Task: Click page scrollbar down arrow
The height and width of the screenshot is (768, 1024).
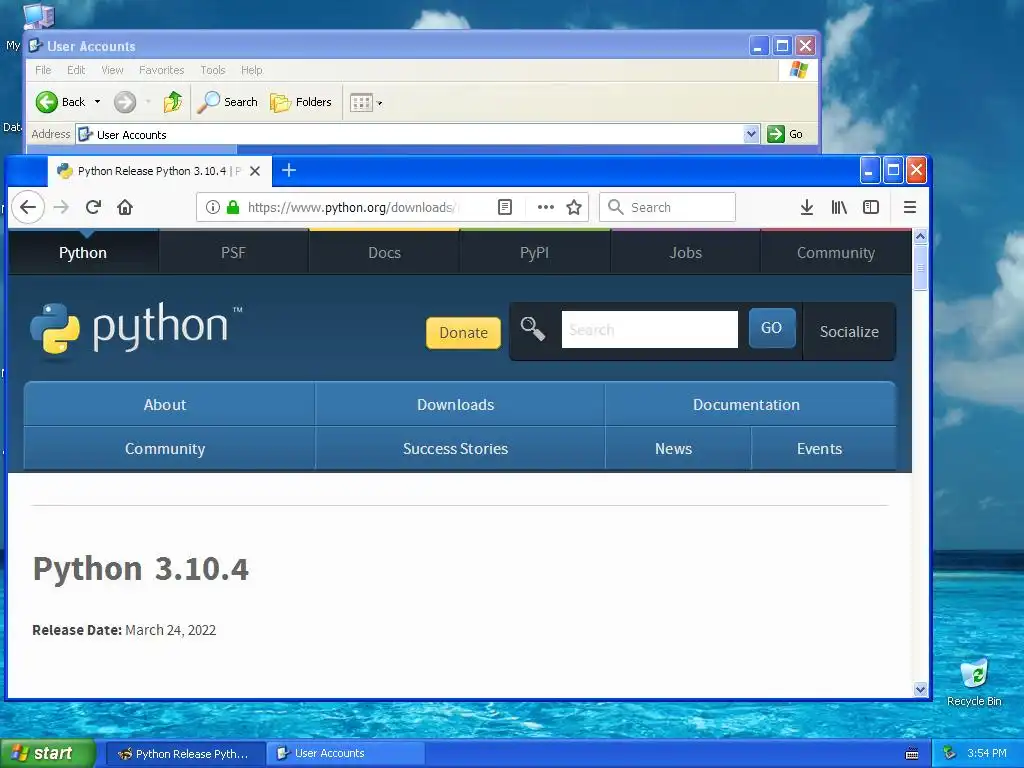Action: pos(920,689)
